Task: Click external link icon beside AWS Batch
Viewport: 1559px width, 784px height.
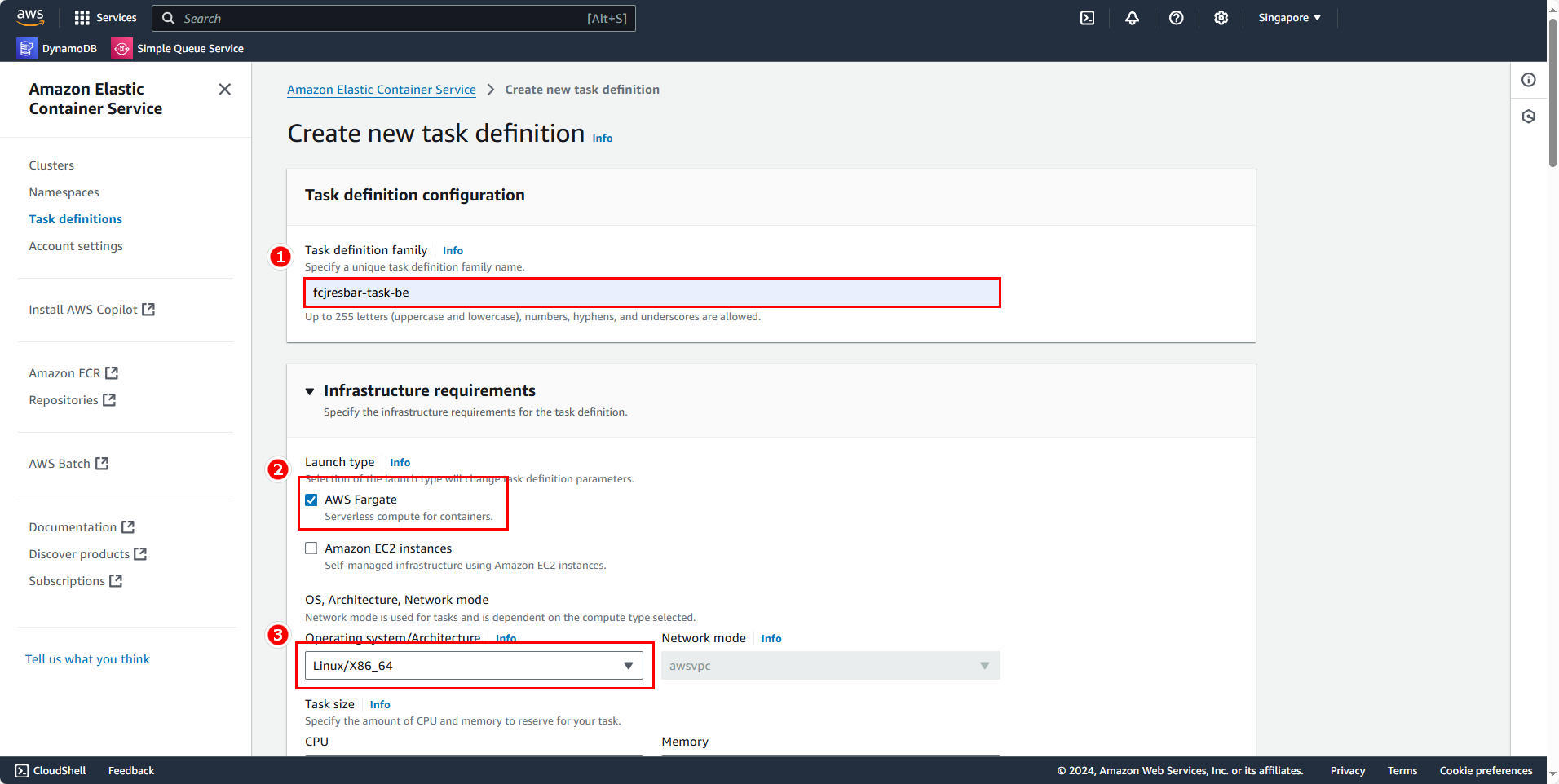Action: pos(102,464)
